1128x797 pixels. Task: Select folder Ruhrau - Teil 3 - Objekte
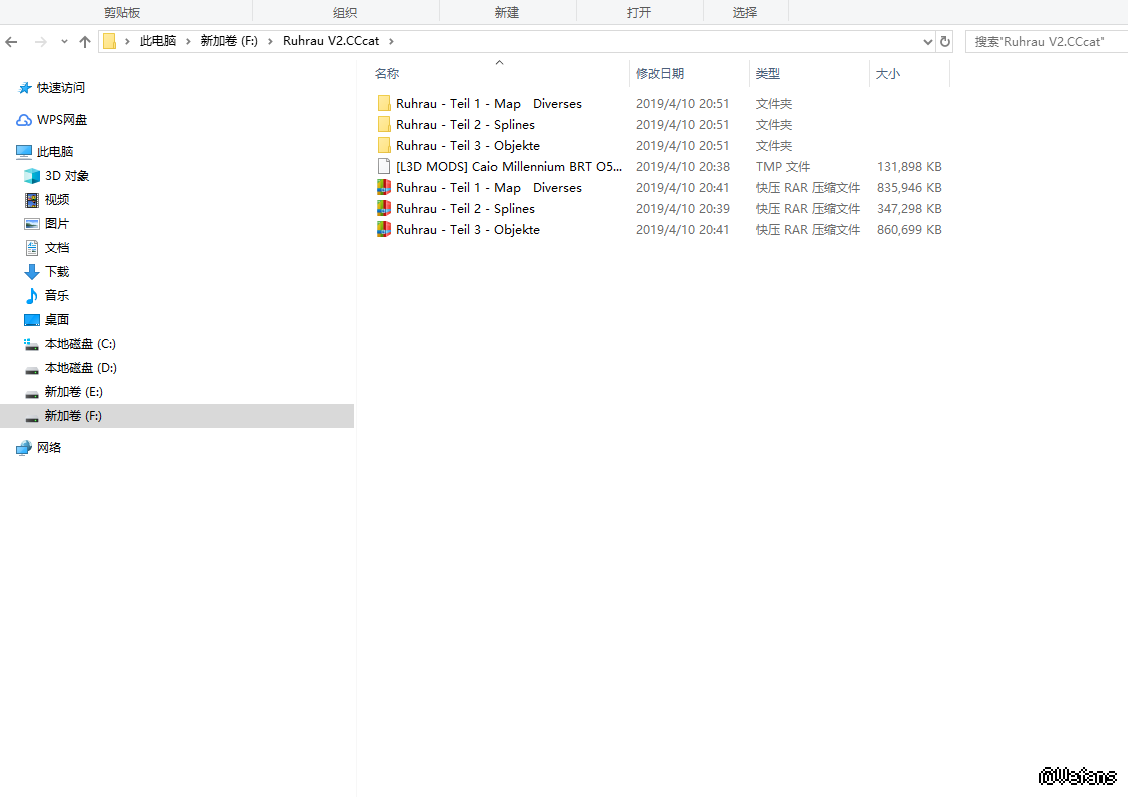click(468, 145)
